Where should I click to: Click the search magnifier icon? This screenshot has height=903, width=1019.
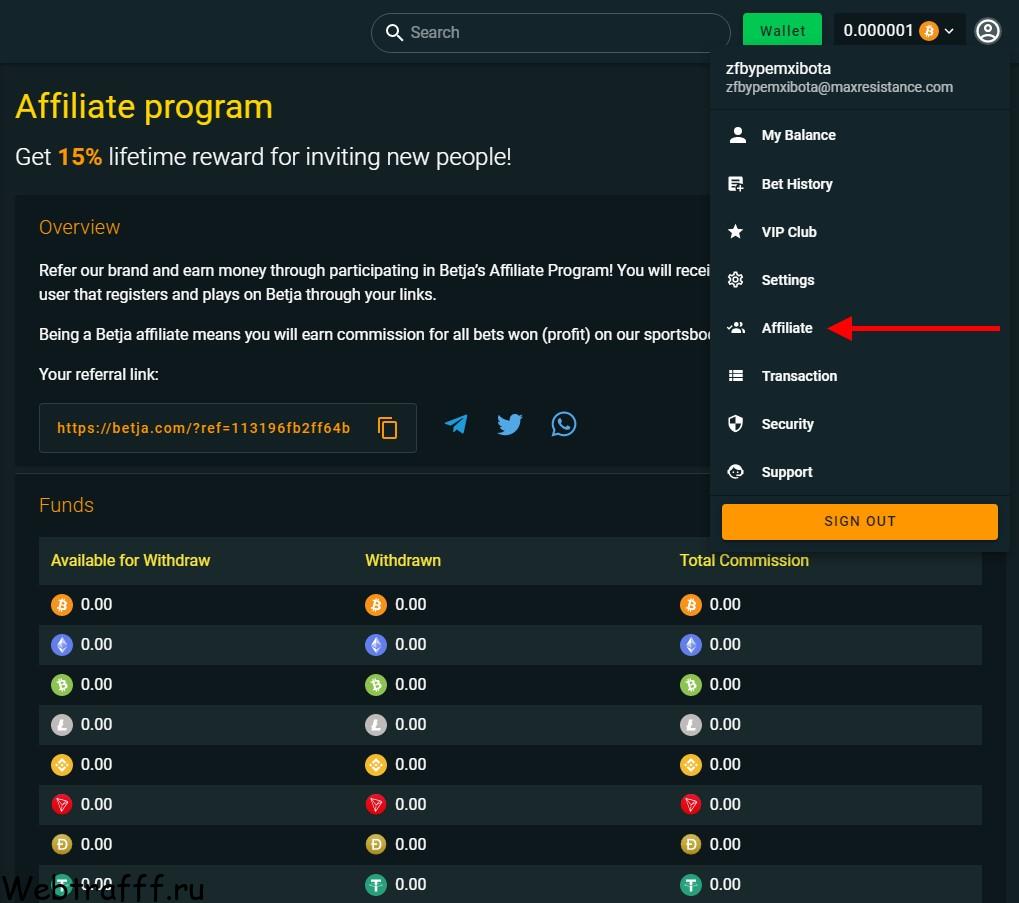(394, 32)
